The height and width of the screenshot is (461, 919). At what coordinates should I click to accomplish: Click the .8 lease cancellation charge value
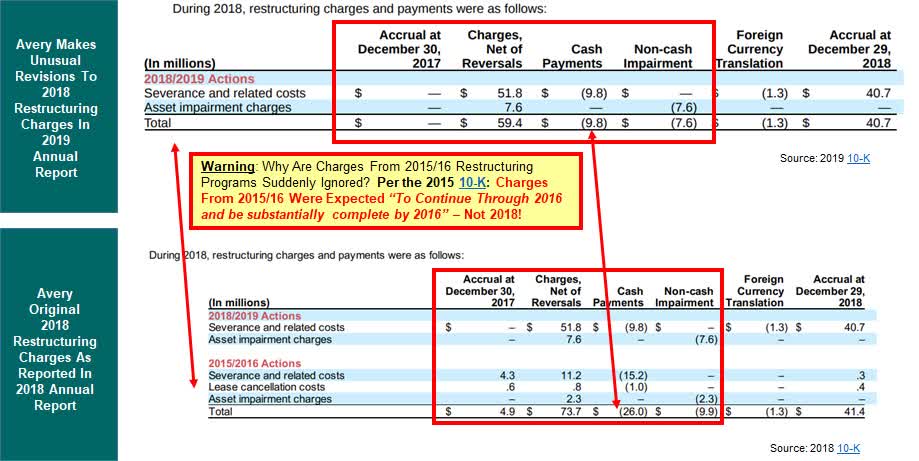click(x=576, y=387)
